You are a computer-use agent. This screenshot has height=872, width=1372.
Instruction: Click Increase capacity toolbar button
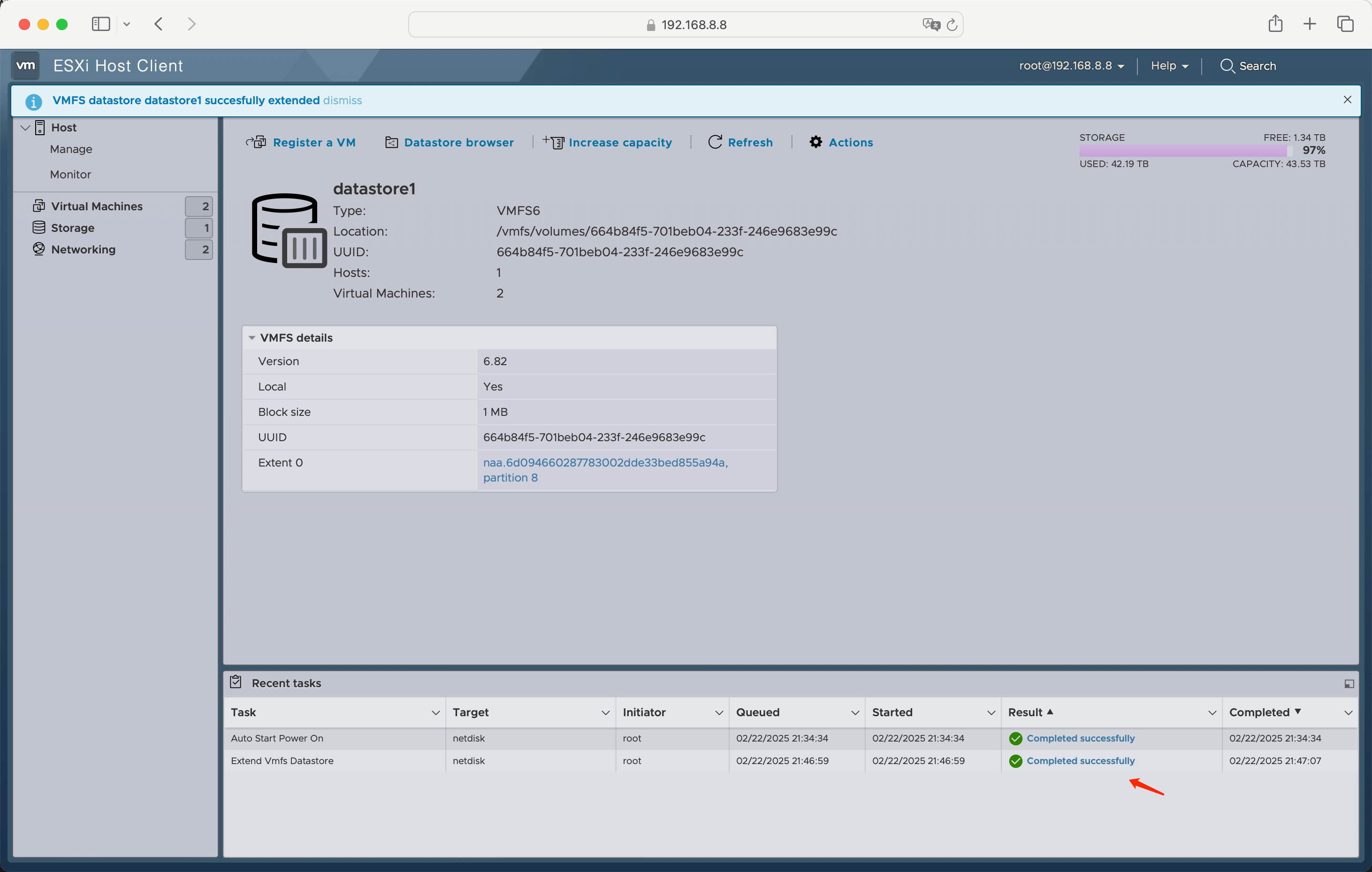pyautogui.click(x=607, y=143)
